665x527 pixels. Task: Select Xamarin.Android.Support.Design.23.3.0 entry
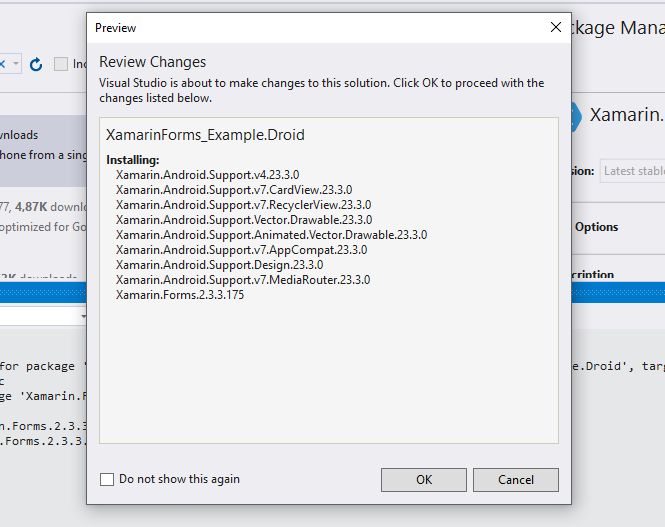tap(219, 265)
